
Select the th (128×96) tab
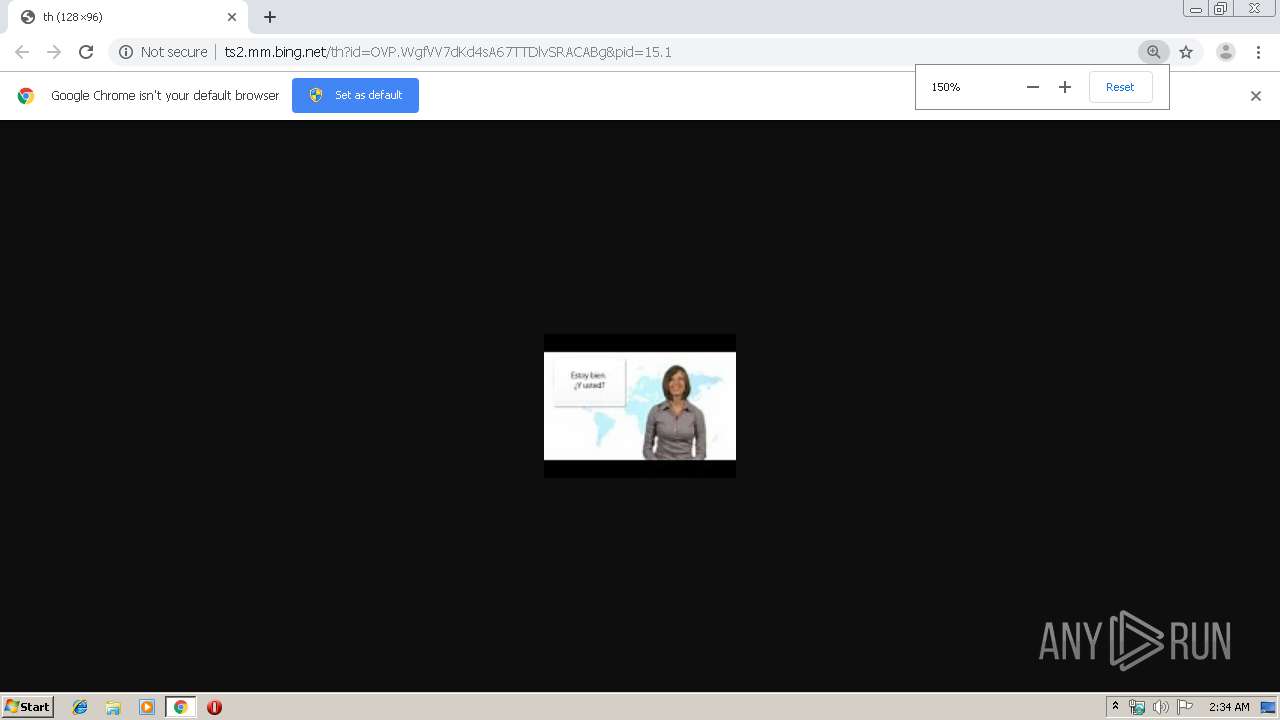tap(130, 17)
